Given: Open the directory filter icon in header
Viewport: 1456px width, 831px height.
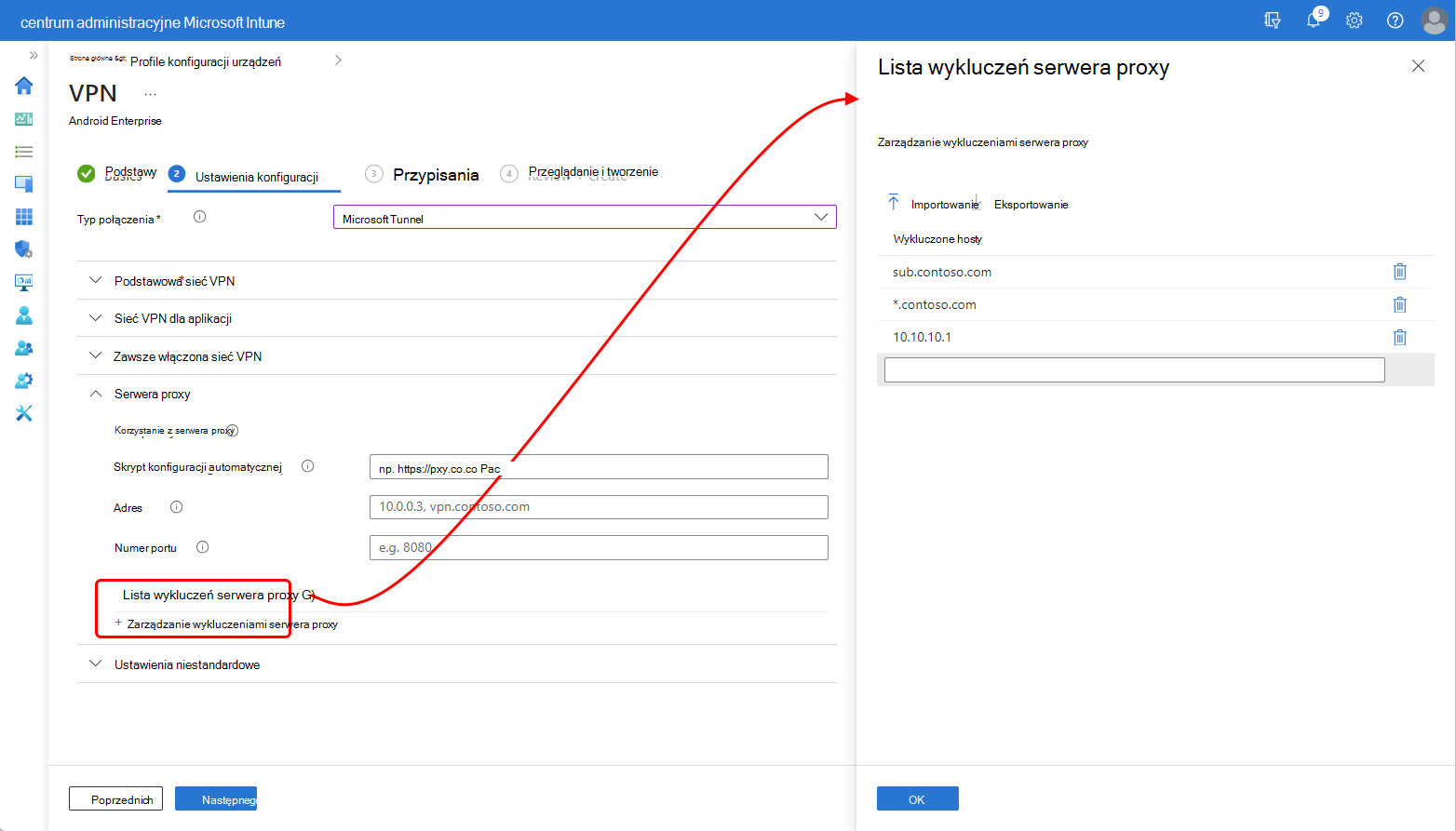Looking at the screenshot, I should click(1273, 20).
